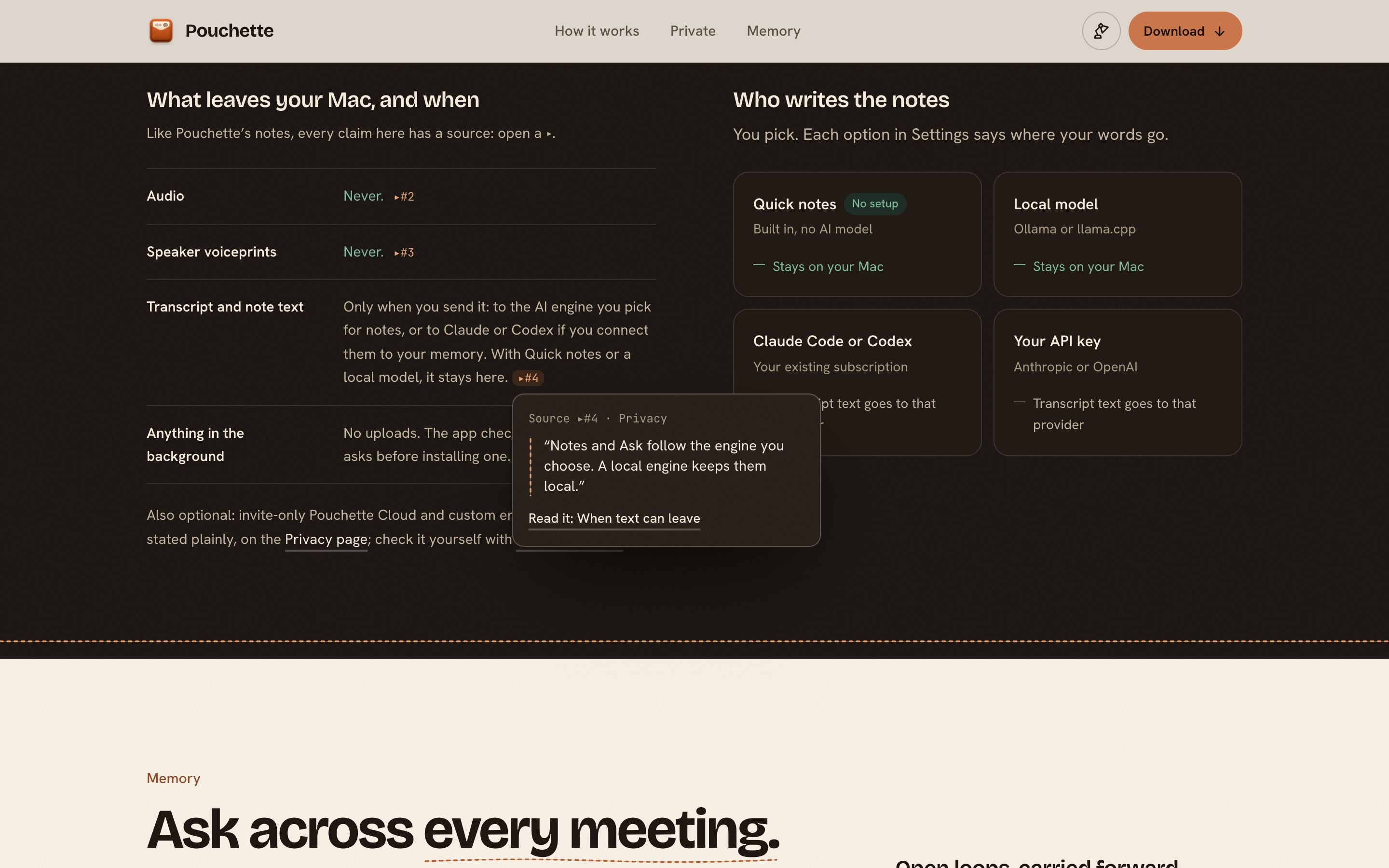Click 'Ollama or llama.cpp' text
Viewport: 1389px width, 868px height.
[1075, 229]
